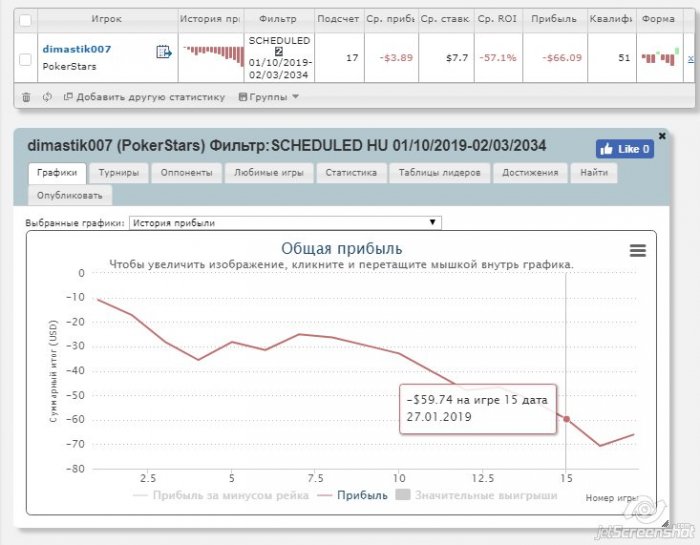
Task: Switch to the Достижения tab
Action: (530, 173)
